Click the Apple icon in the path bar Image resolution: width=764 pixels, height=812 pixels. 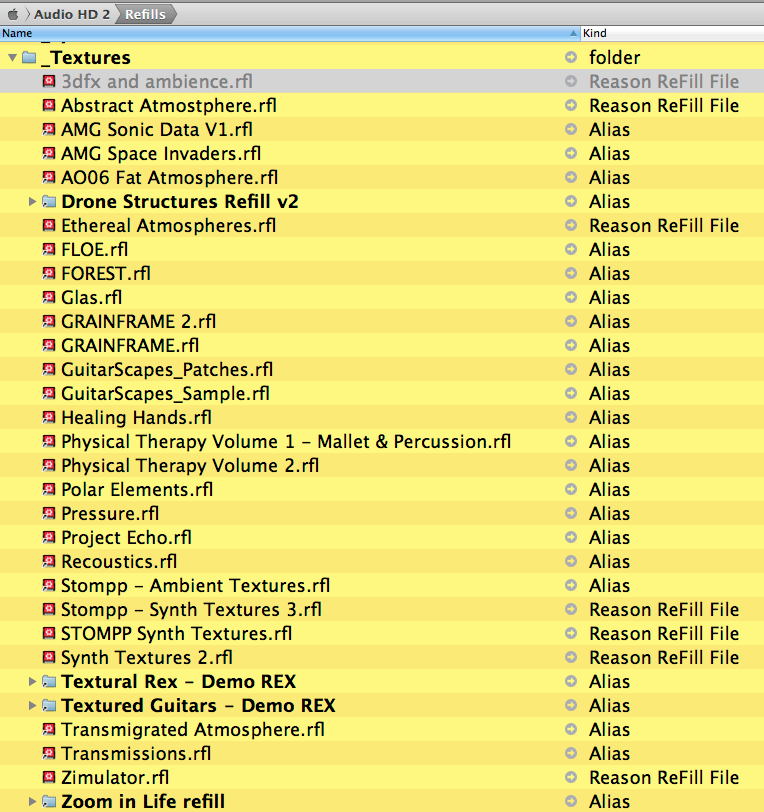pyautogui.click(x=13, y=14)
